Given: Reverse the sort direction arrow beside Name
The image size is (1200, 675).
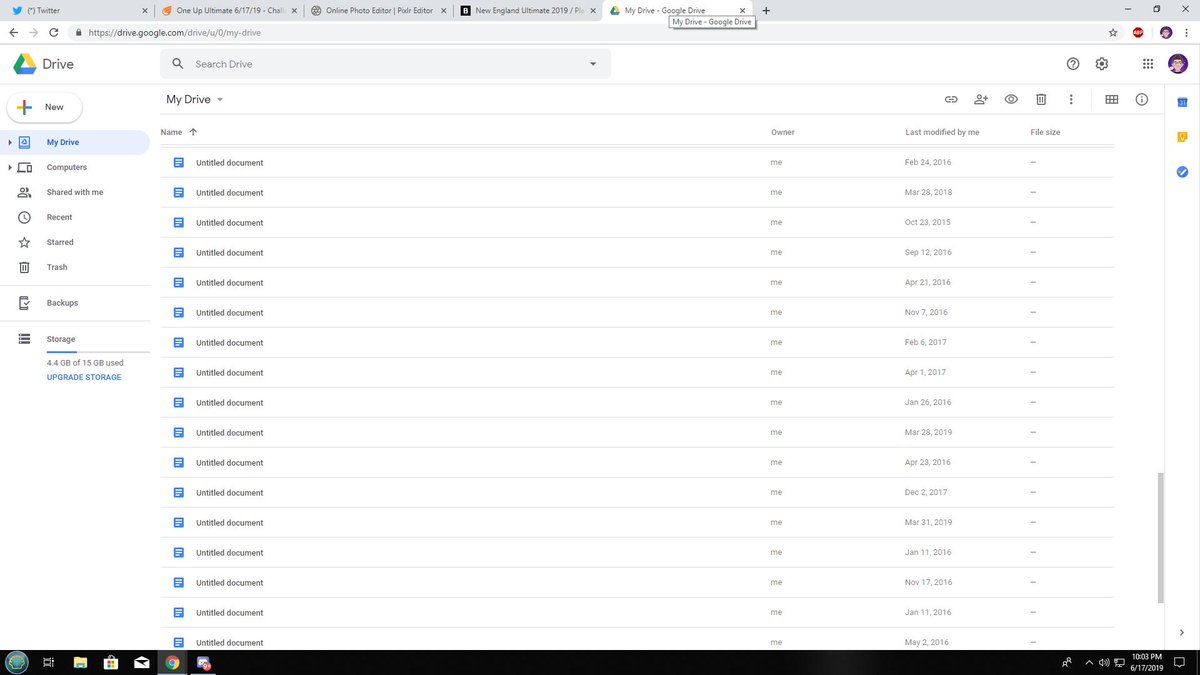Looking at the screenshot, I should click(193, 132).
